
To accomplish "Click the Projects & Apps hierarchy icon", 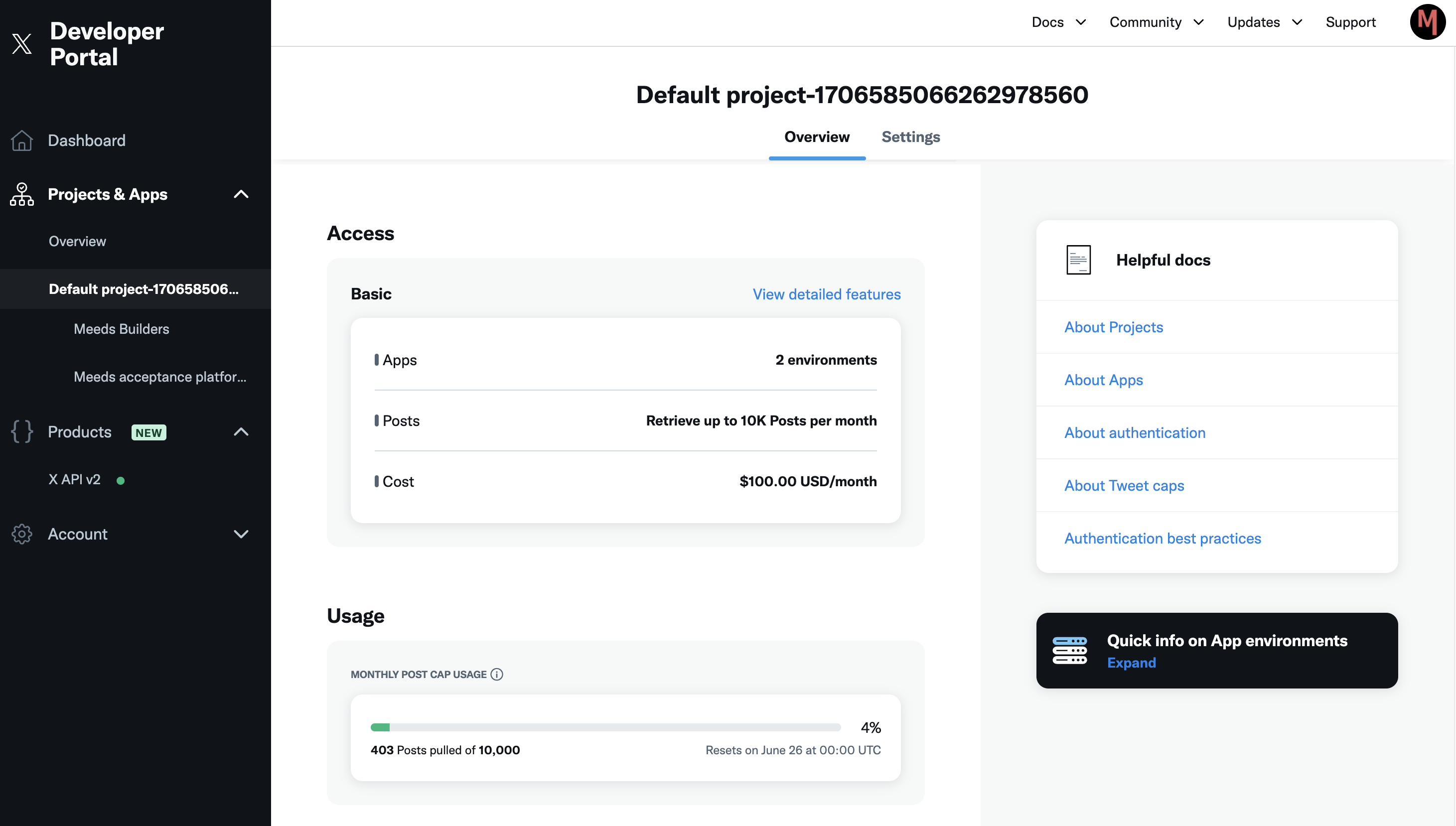I will [22, 194].
